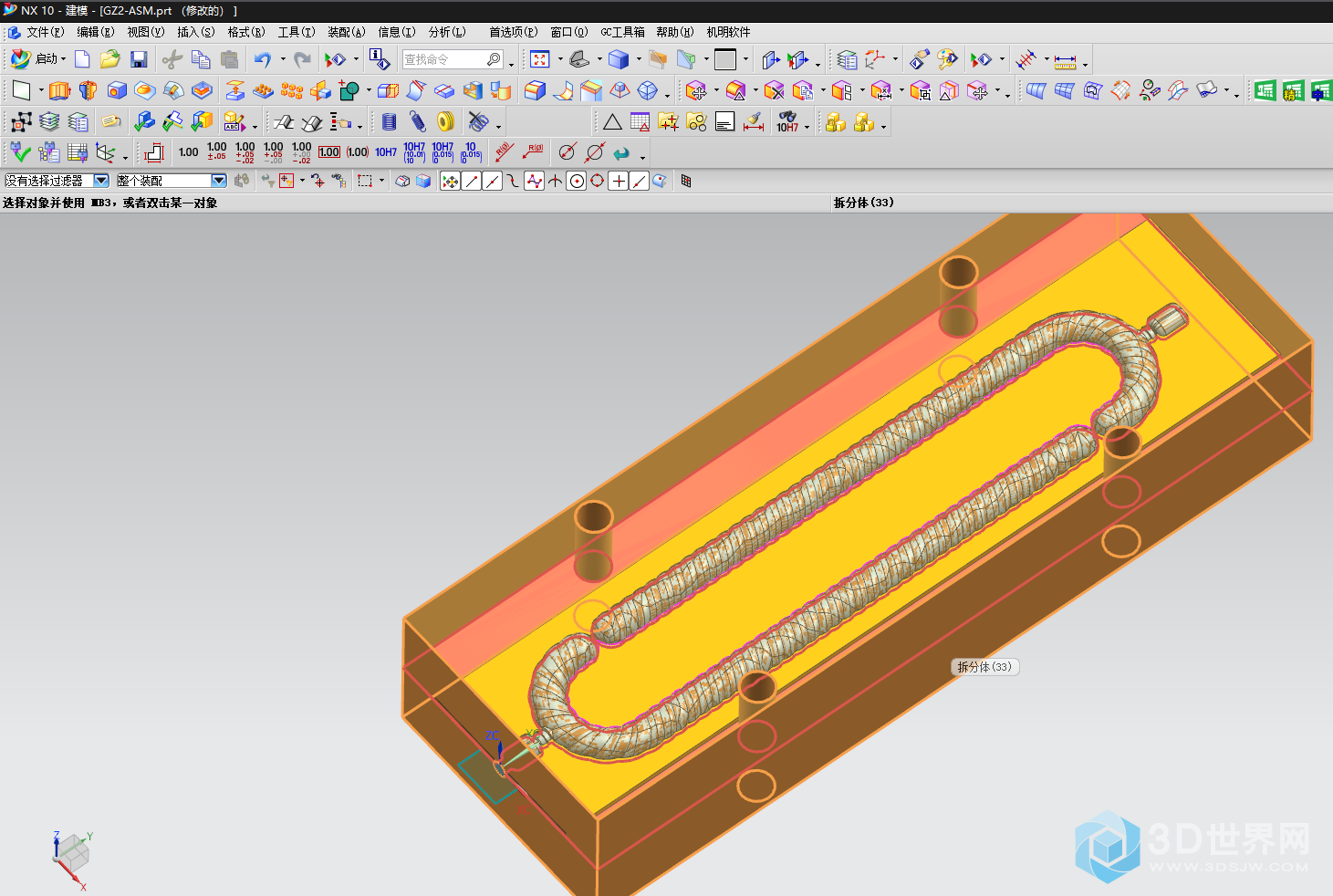The image size is (1333, 896).
Task: Select the parenthesized (1.00) reference dimension
Action: pyautogui.click(x=358, y=152)
